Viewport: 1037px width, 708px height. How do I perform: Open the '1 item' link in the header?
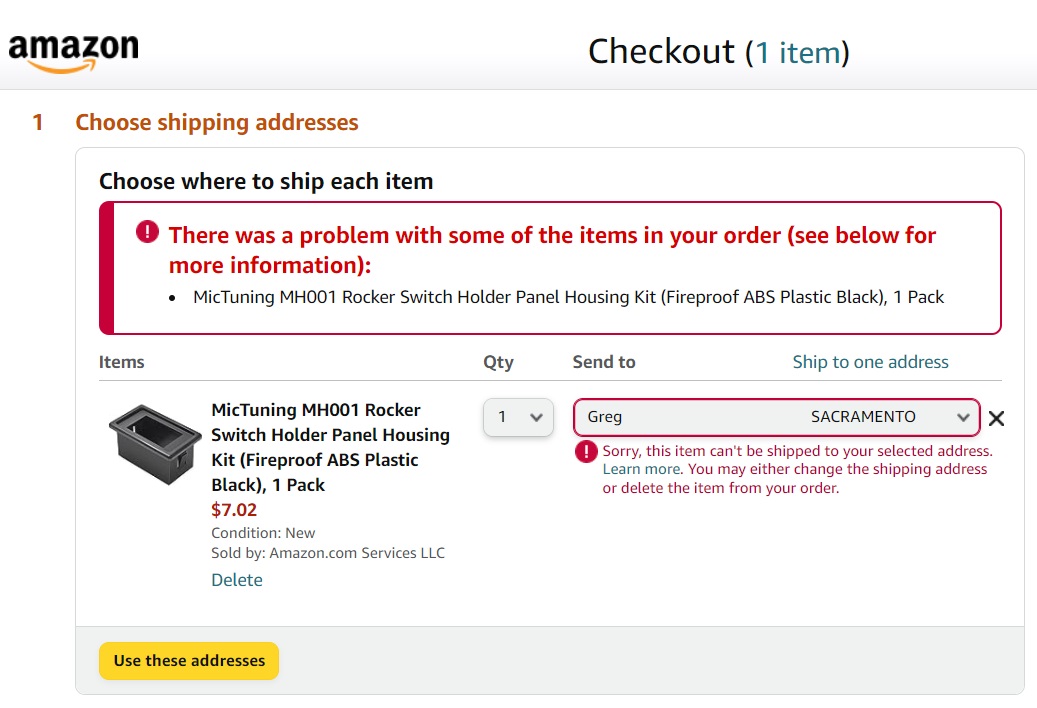click(x=798, y=52)
